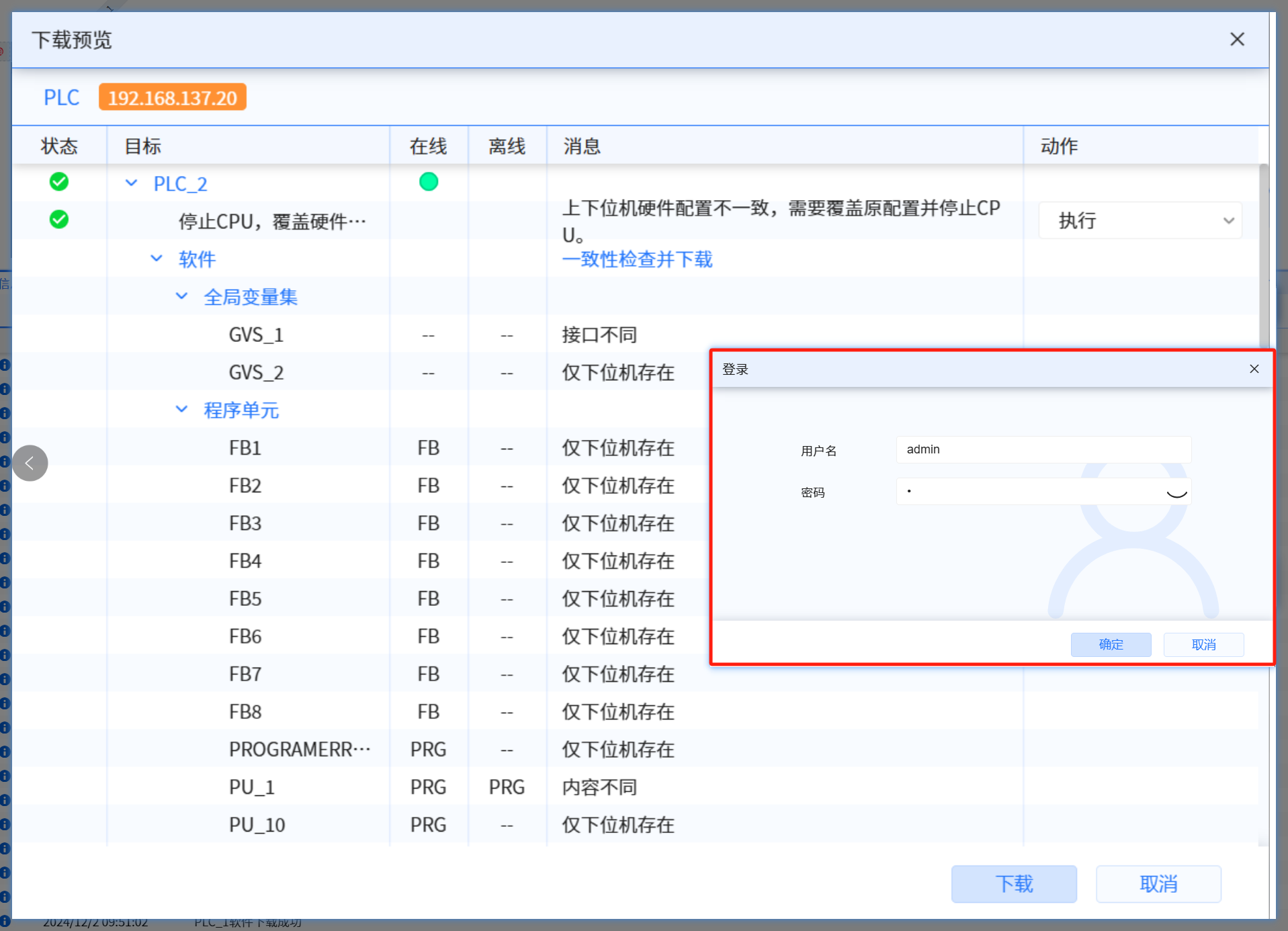The width and height of the screenshot is (1288, 931).
Task: Click the green success check beside PLC_2
Action: tap(58, 181)
